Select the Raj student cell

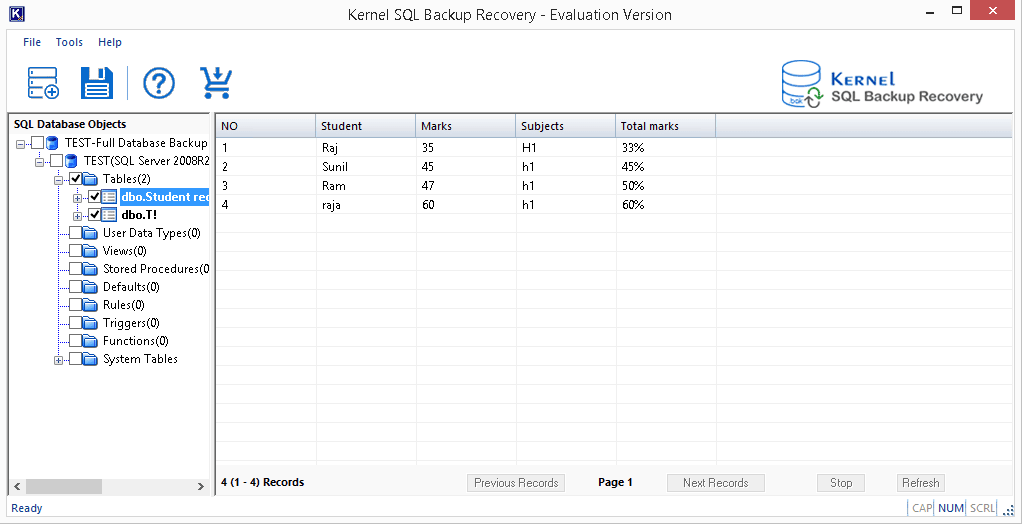click(366, 147)
